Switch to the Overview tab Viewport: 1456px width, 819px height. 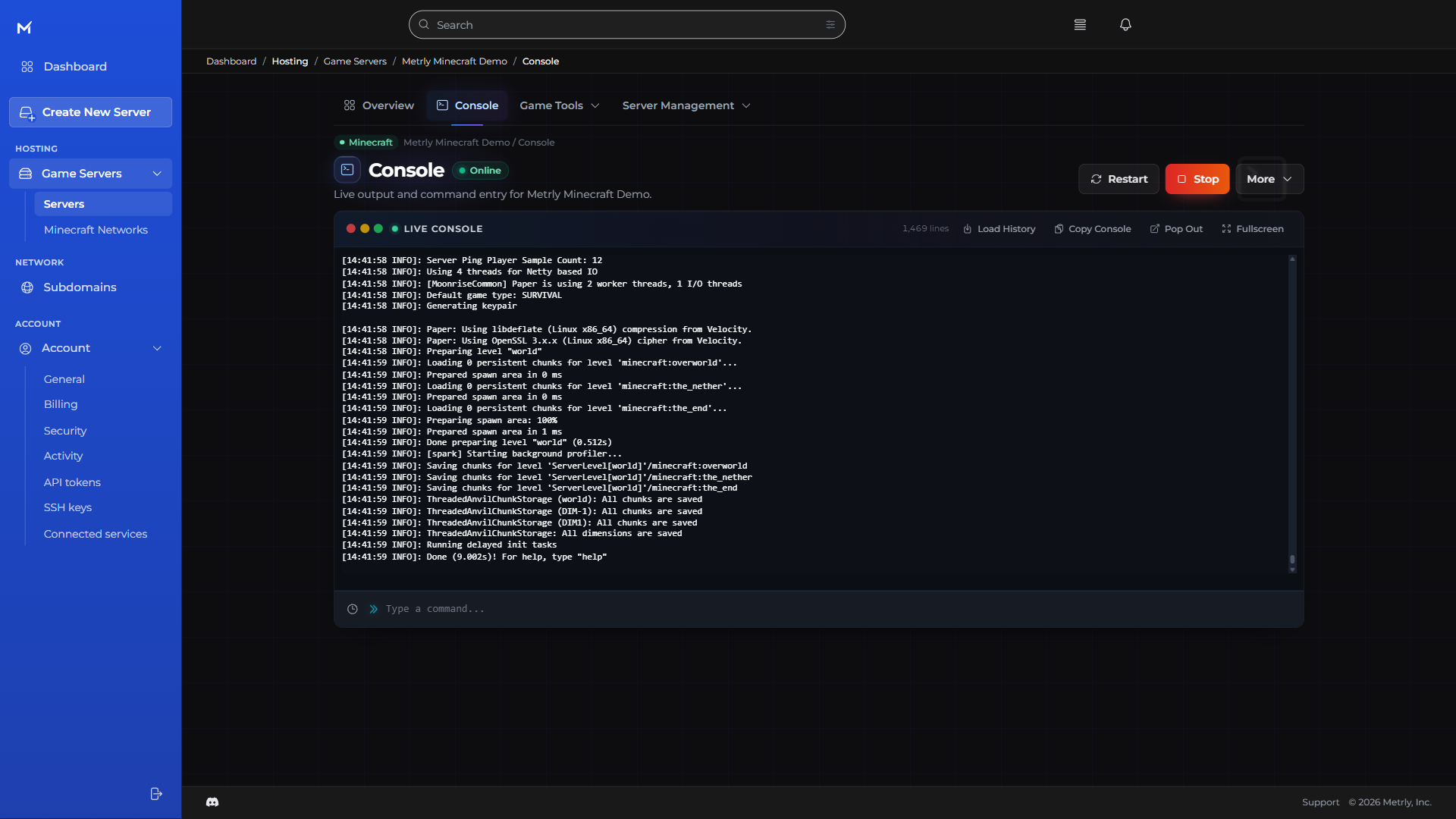coord(379,105)
